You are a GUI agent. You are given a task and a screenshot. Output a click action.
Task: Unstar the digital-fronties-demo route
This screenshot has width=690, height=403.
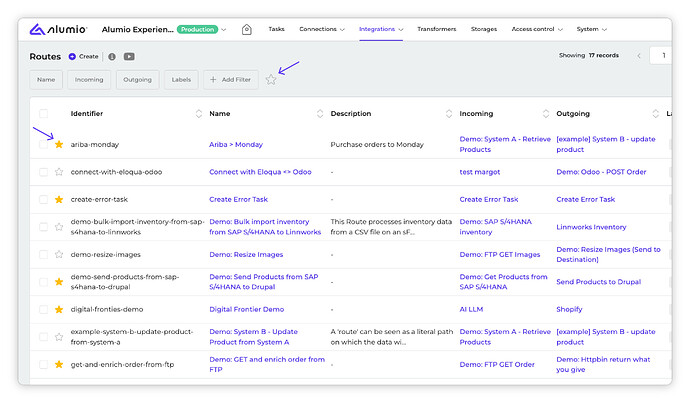coord(59,309)
